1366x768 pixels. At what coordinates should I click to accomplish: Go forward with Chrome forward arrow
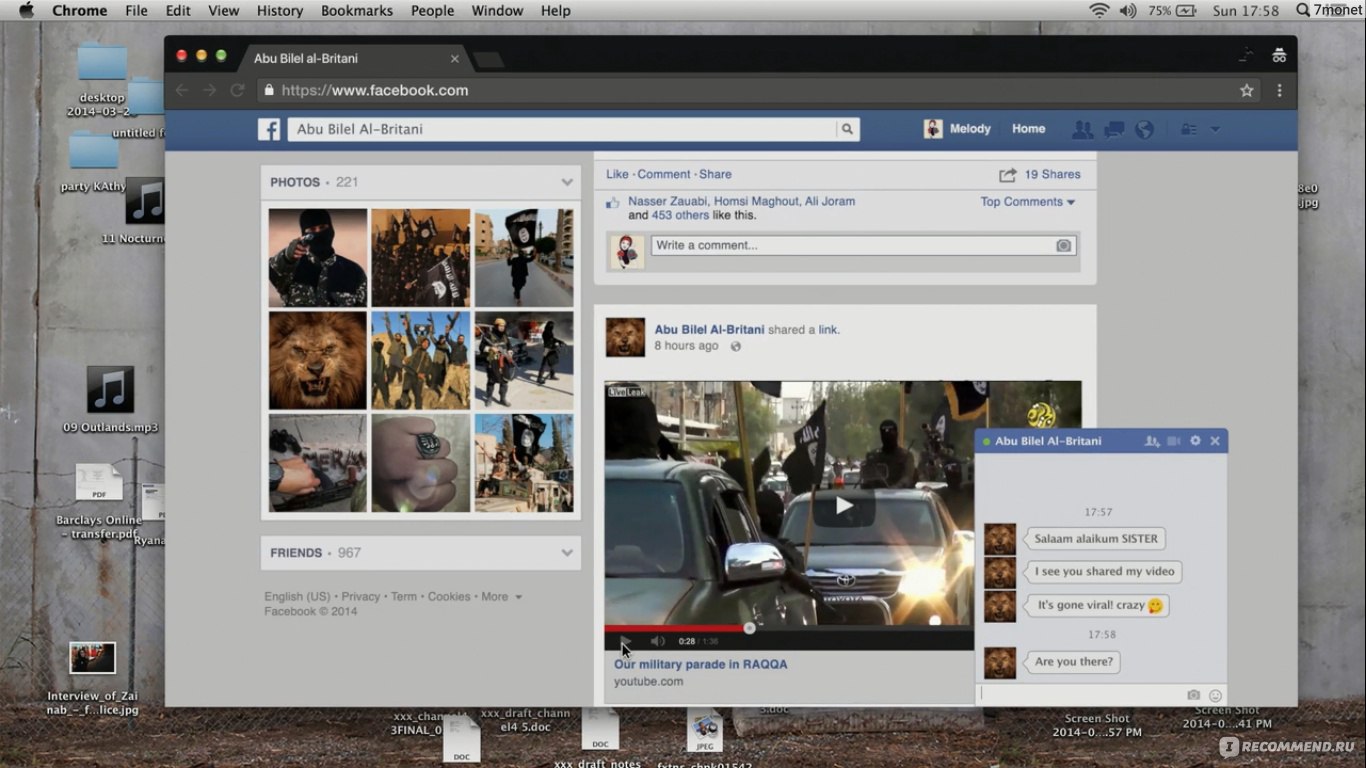(x=209, y=90)
